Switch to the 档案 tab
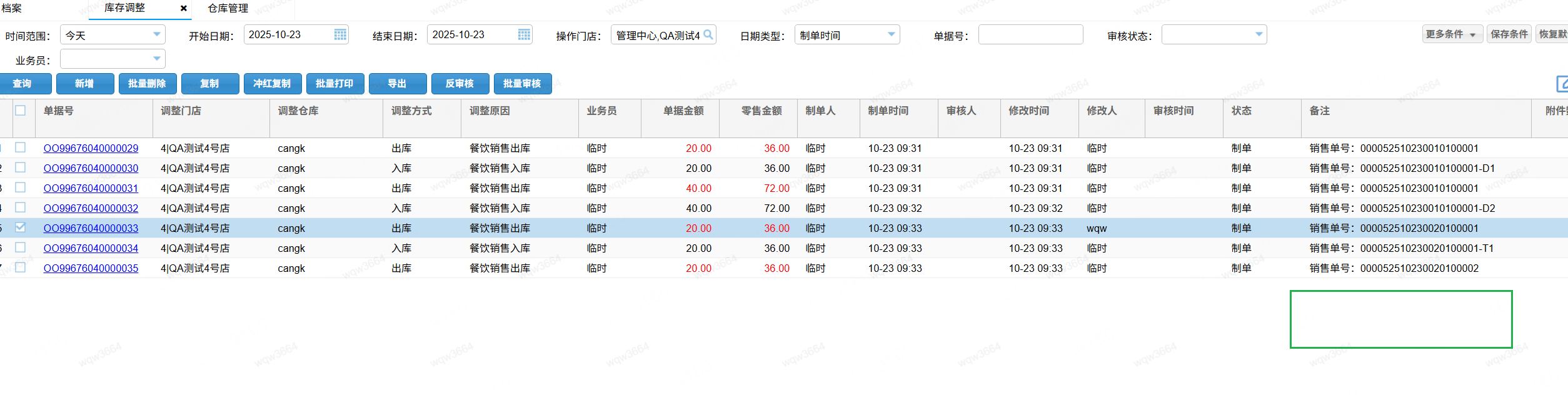The height and width of the screenshot is (395, 1568). tap(11, 8)
